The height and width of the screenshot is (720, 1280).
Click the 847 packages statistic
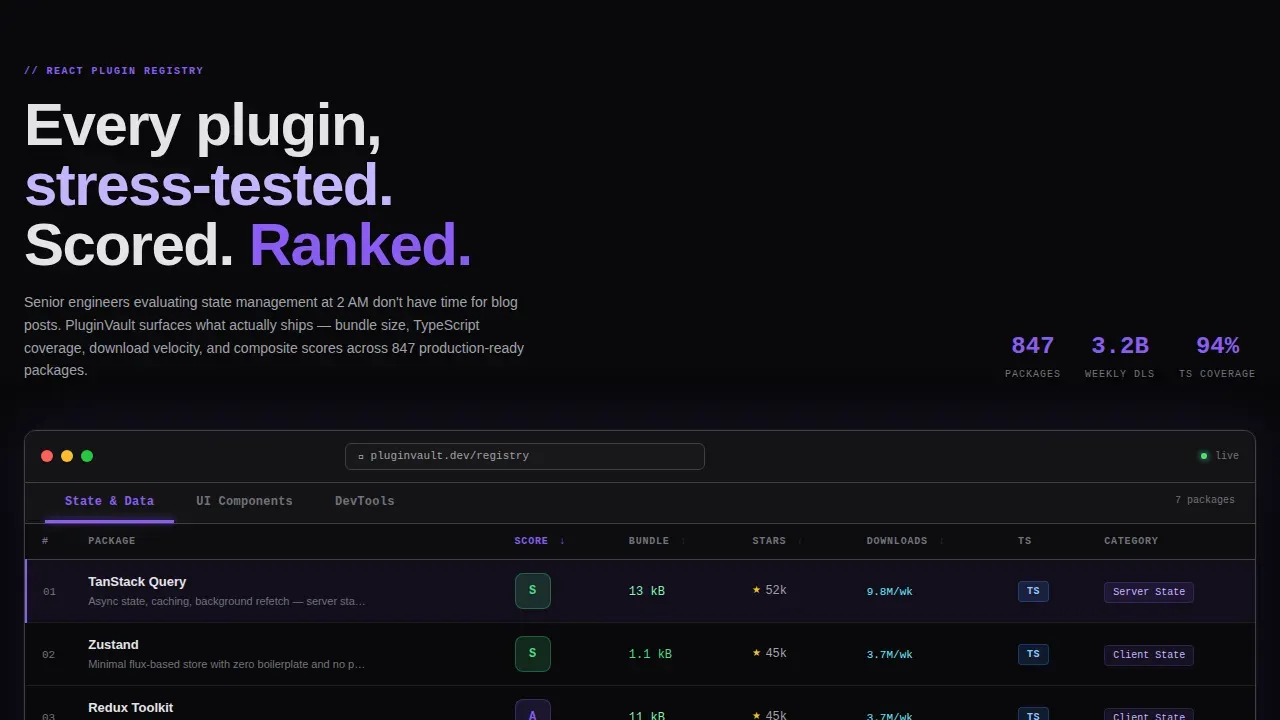coord(1033,357)
